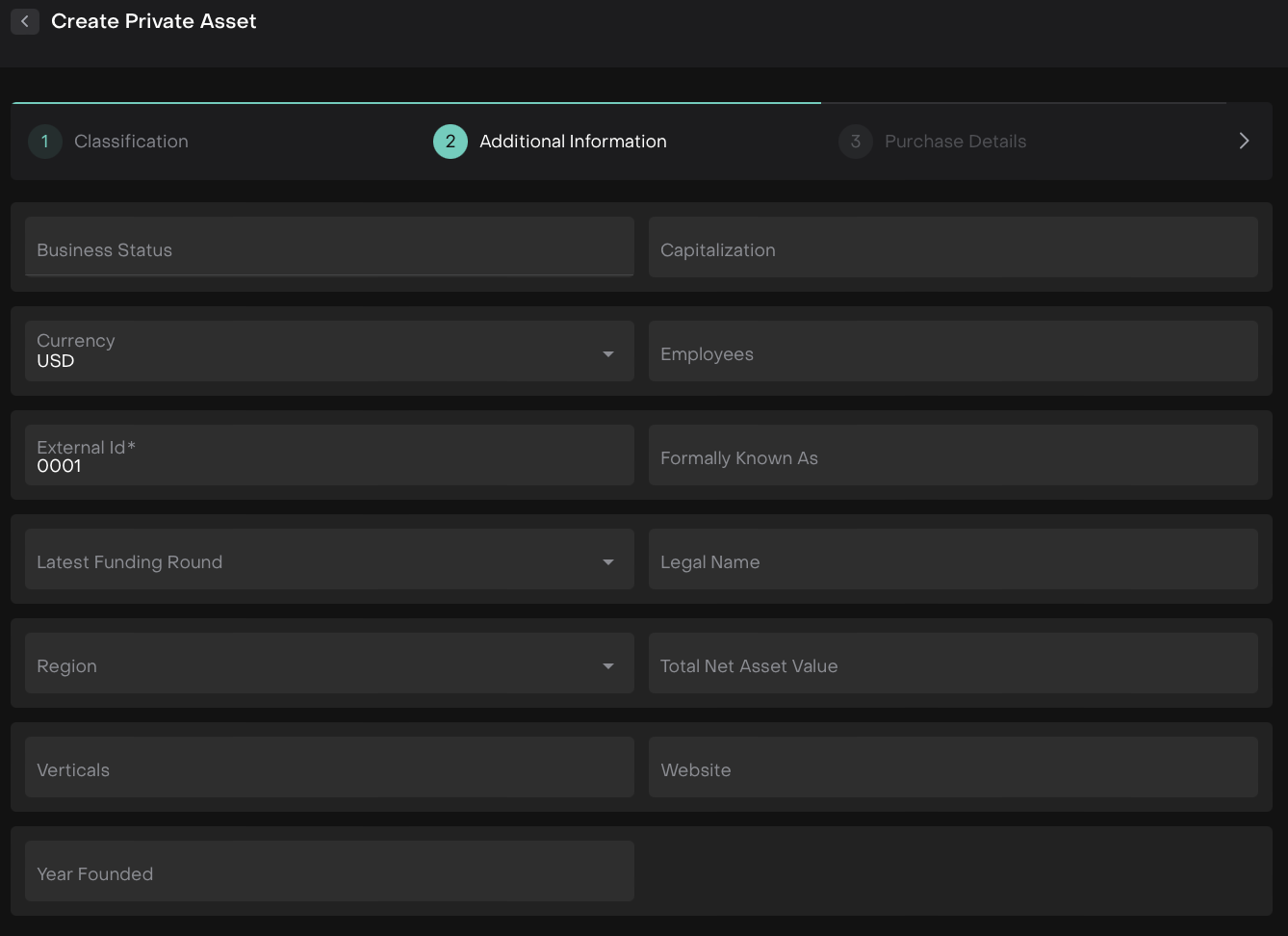Screen dimensions: 1288x936
Task: Focus the Business Status field
Action: (329, 247)
